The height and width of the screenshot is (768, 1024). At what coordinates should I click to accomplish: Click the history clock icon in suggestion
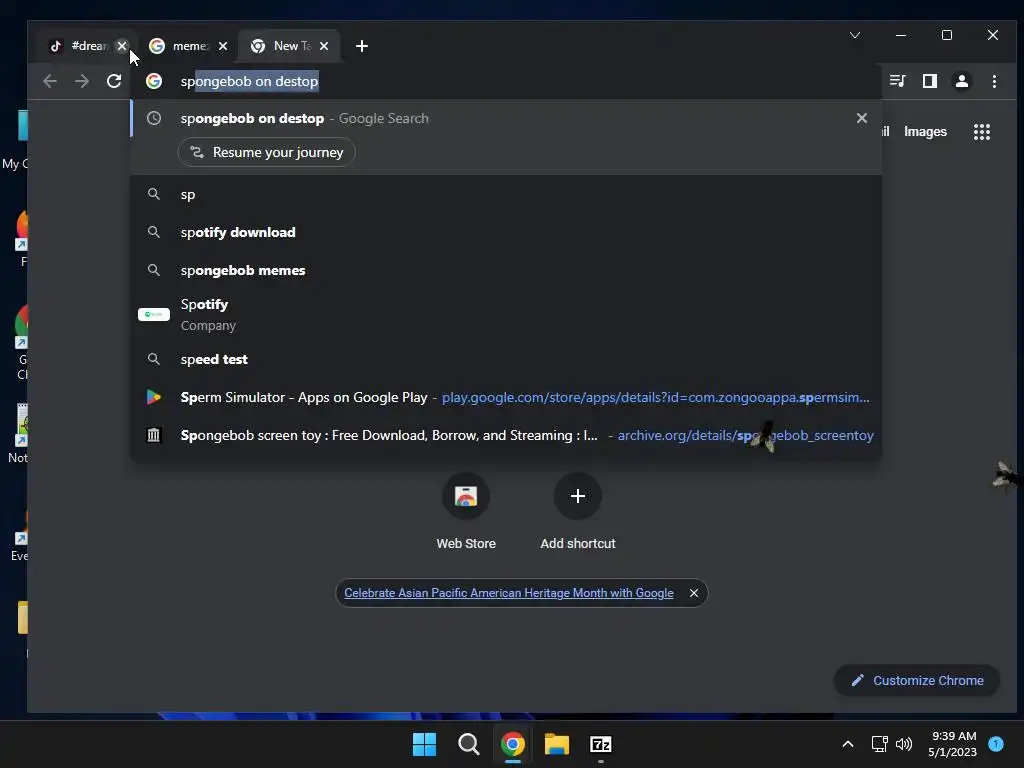154,118
